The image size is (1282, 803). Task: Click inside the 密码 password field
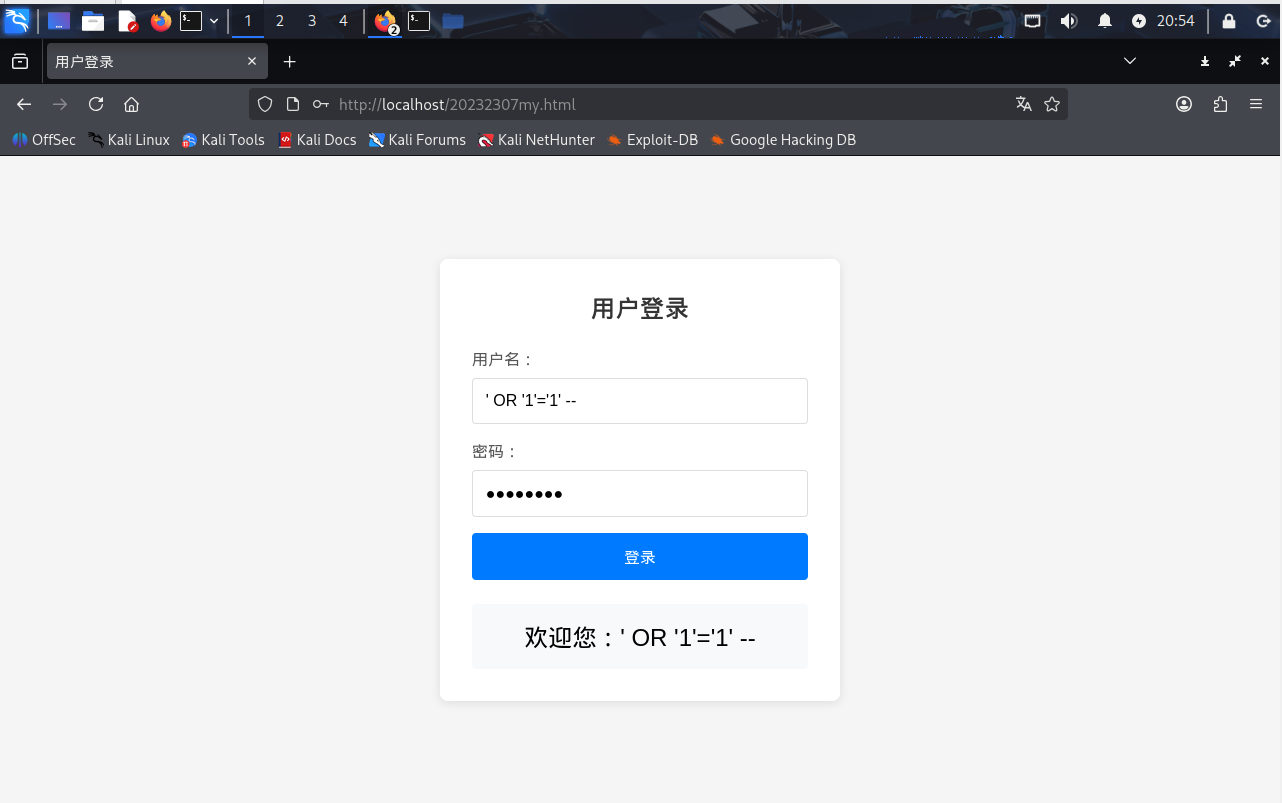click(x=639, y=493)
